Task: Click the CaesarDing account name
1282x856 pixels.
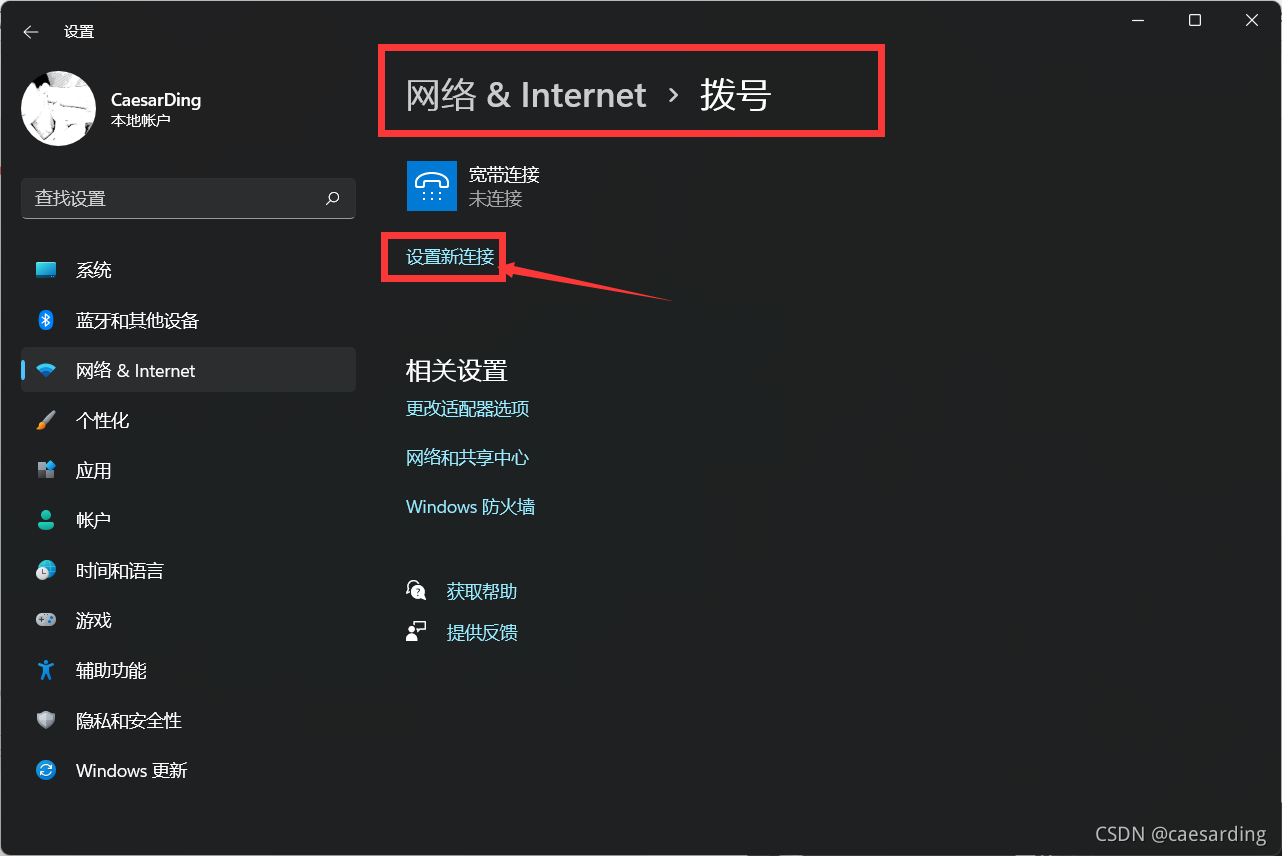Action: click(156, 100)
